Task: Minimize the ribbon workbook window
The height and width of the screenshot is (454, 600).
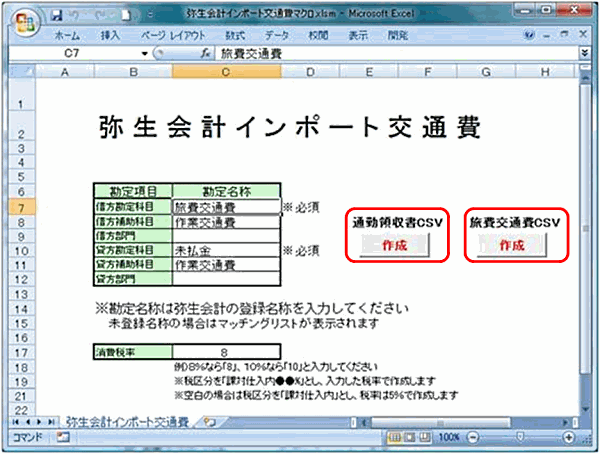Action: click(x=546, y=35)
